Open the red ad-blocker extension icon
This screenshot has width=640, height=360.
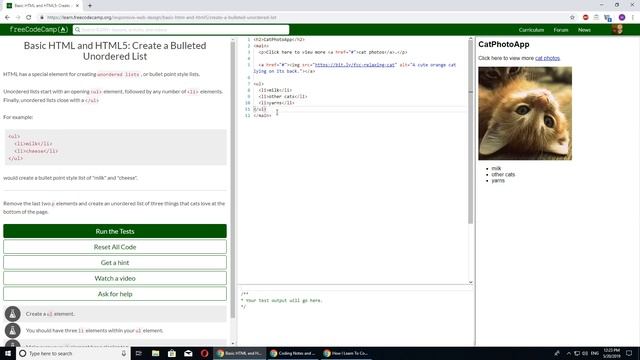(x=586, y=18)
